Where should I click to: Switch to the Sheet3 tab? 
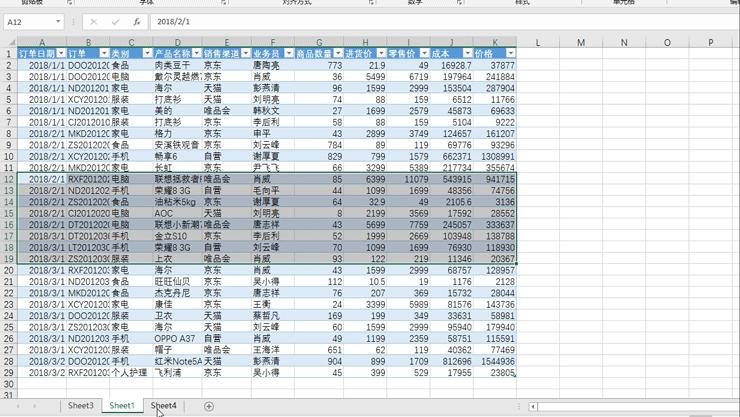[80, 406]
